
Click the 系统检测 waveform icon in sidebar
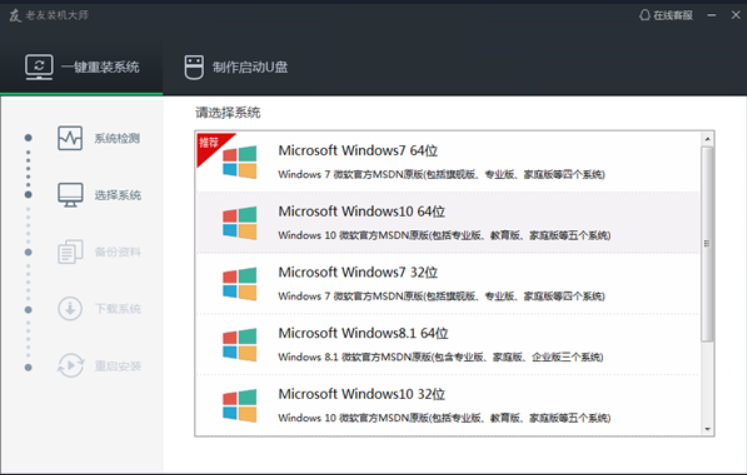pyautogui.click(x=70, y=138)
